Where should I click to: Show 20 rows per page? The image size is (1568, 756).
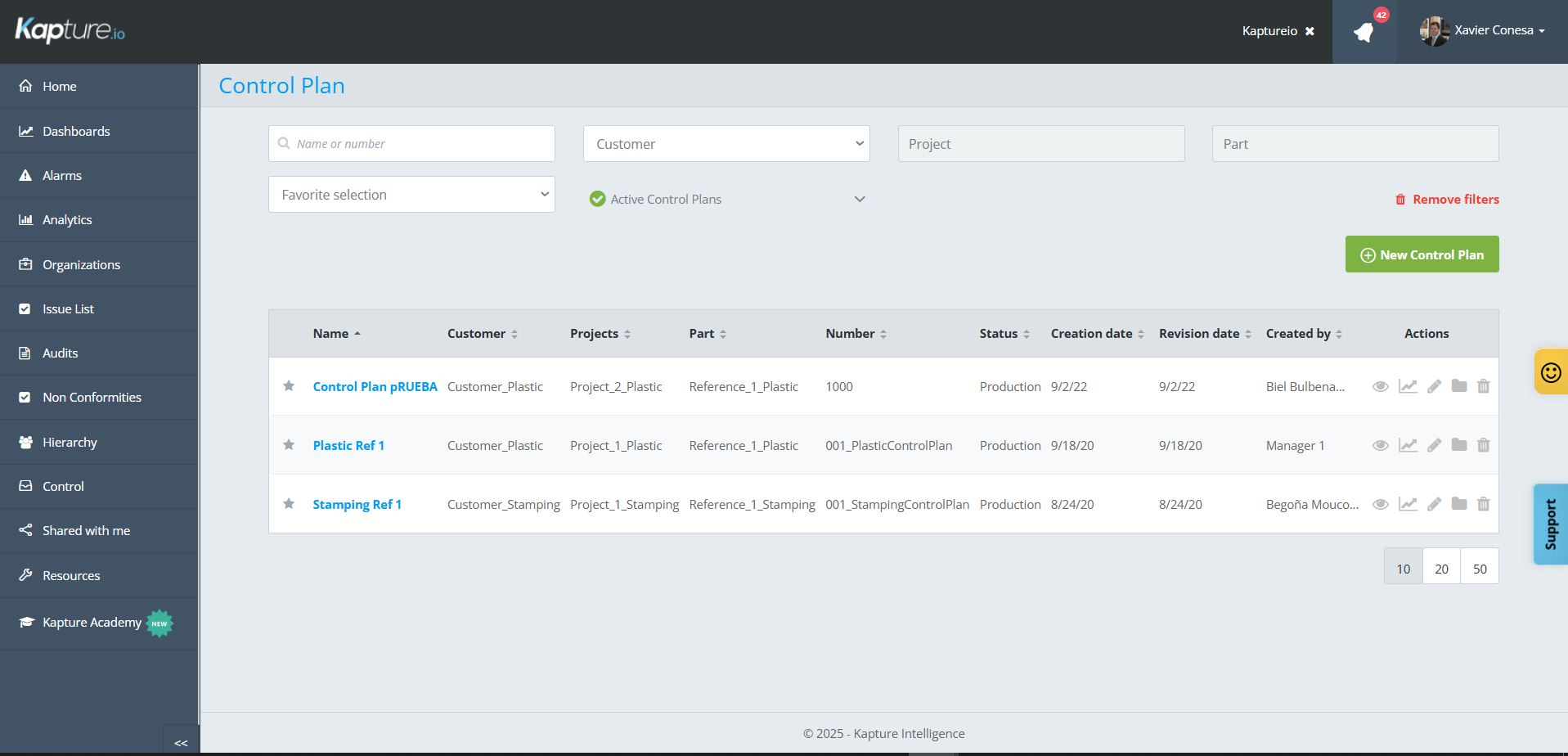tap(1441, 566)
